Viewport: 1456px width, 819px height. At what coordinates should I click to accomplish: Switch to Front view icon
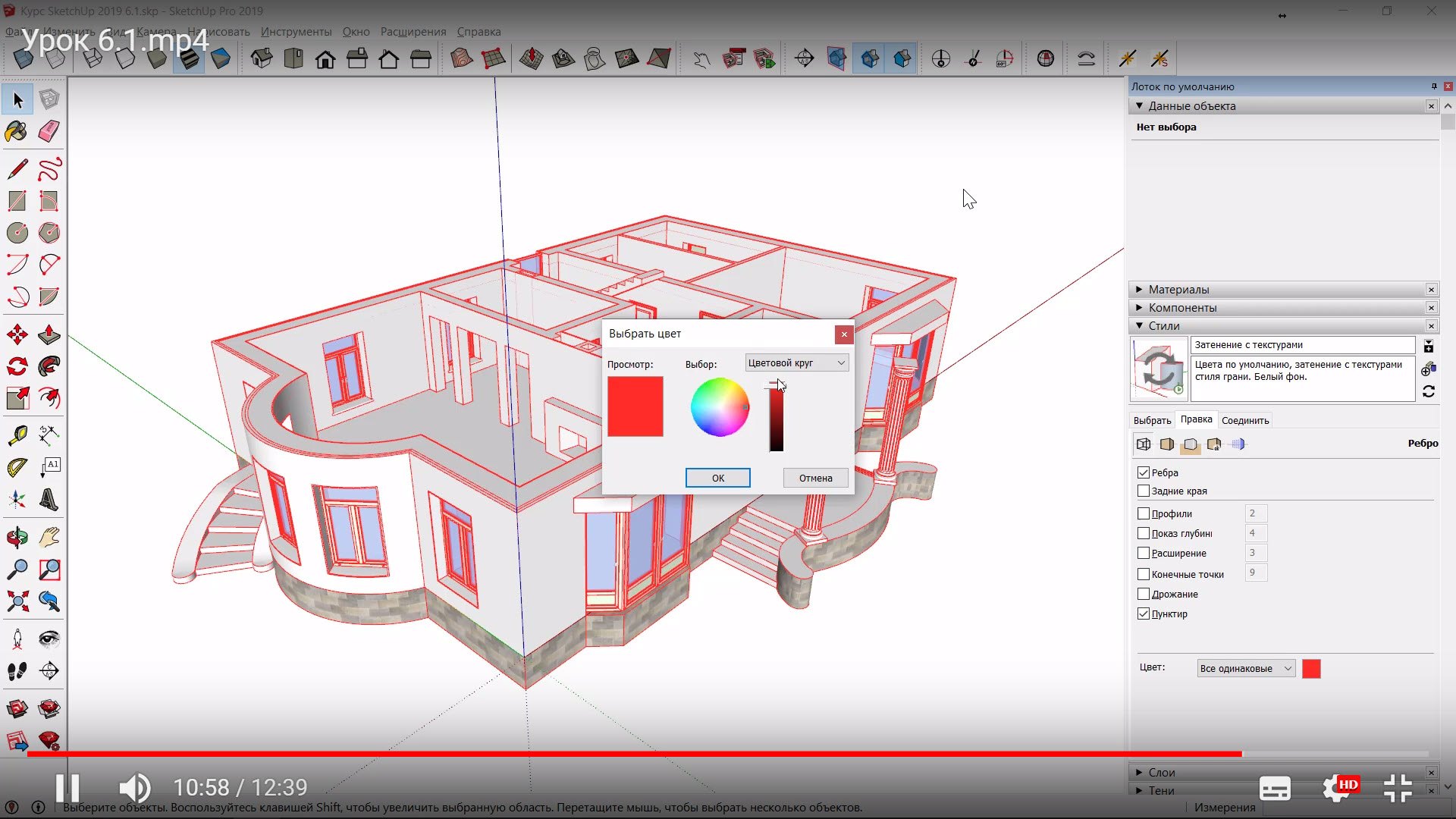click(325, 58)
